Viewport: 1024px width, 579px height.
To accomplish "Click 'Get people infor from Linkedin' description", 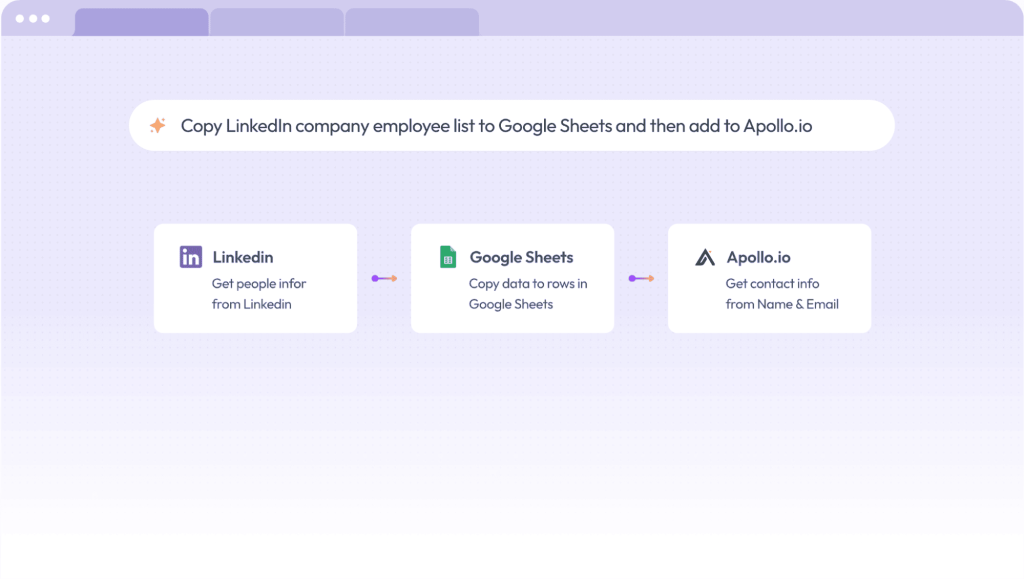I will click(258, 294).
